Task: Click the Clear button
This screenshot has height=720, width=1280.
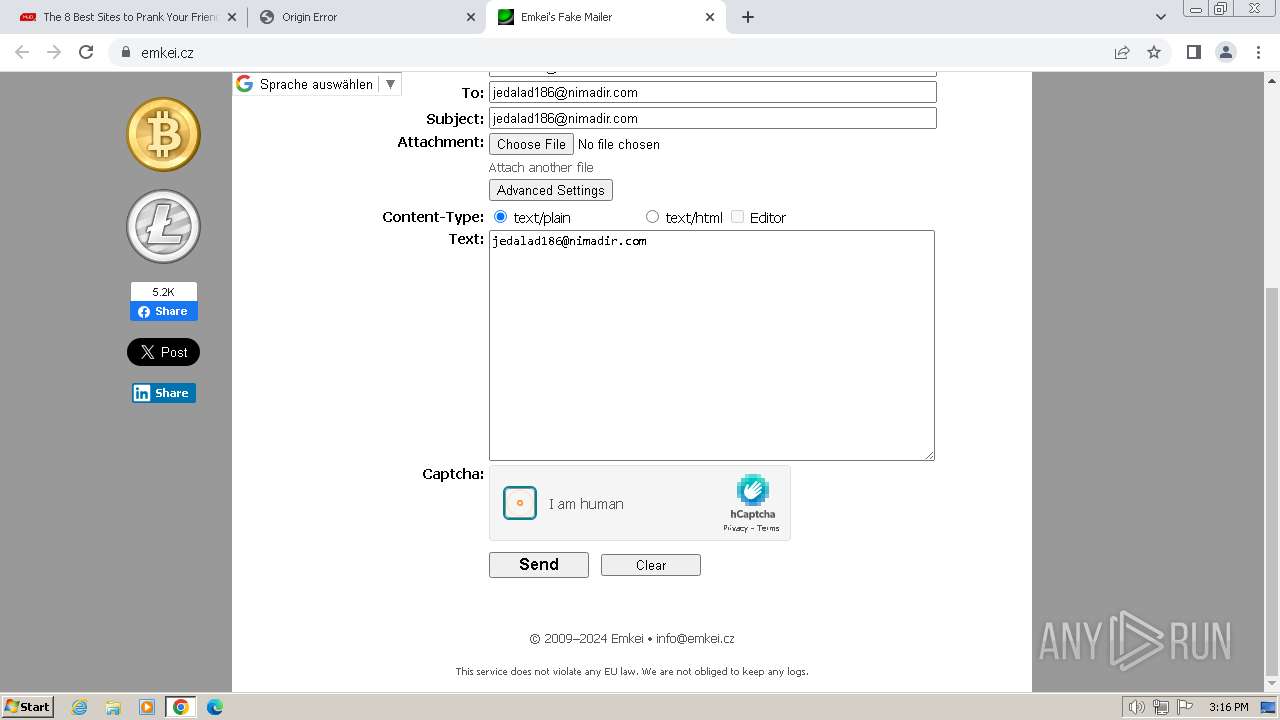Action: (650, 565)
